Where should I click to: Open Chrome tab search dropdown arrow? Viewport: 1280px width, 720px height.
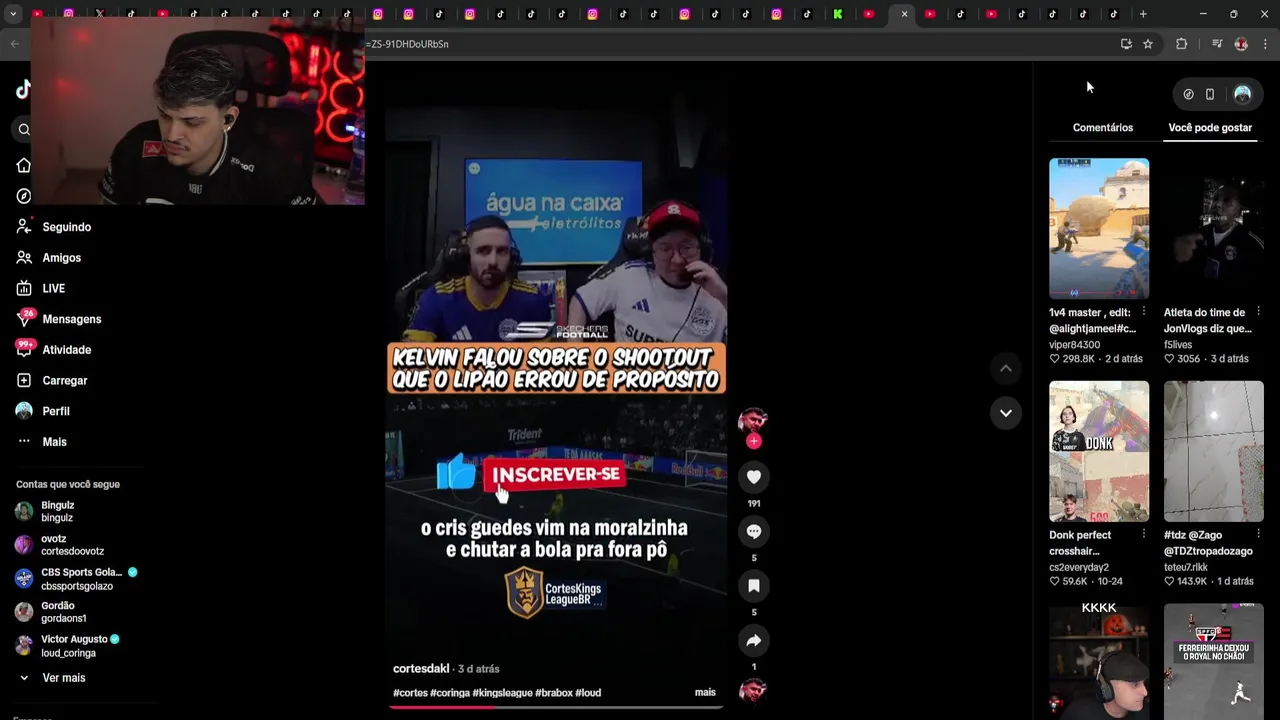tap(11, 14)
